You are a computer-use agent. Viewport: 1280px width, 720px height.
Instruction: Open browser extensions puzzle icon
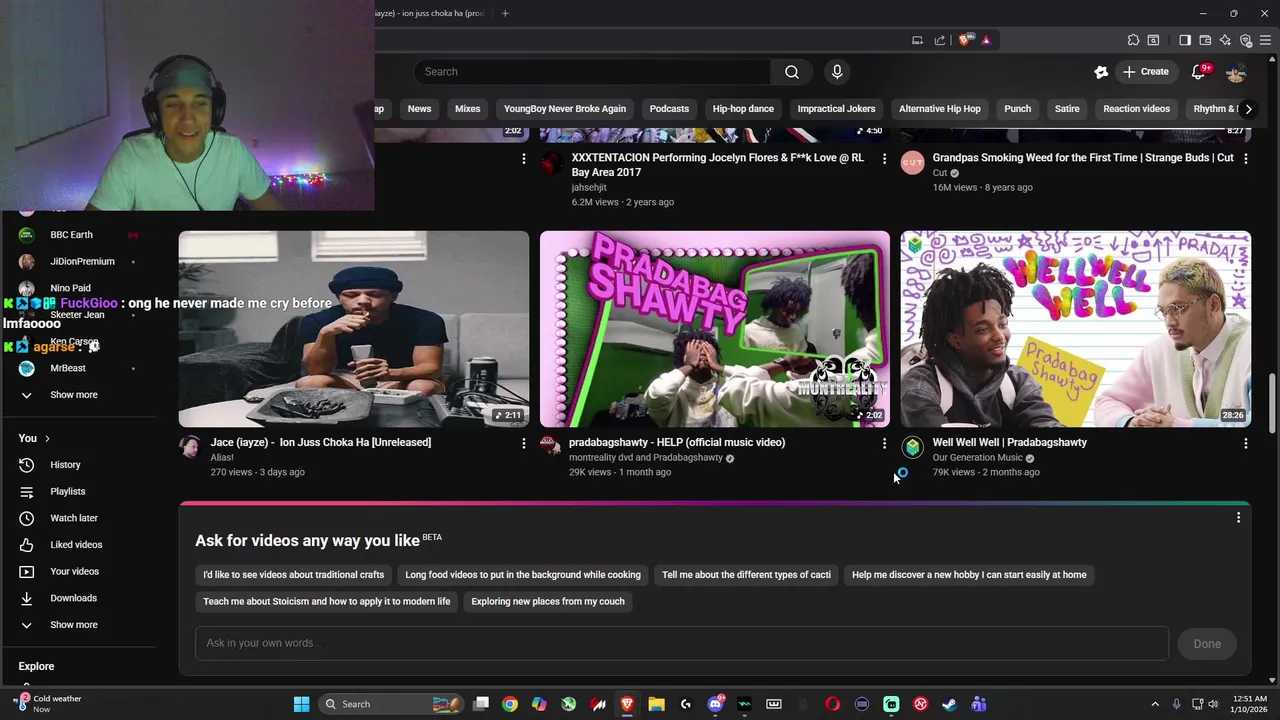(x=1133, y=40)
